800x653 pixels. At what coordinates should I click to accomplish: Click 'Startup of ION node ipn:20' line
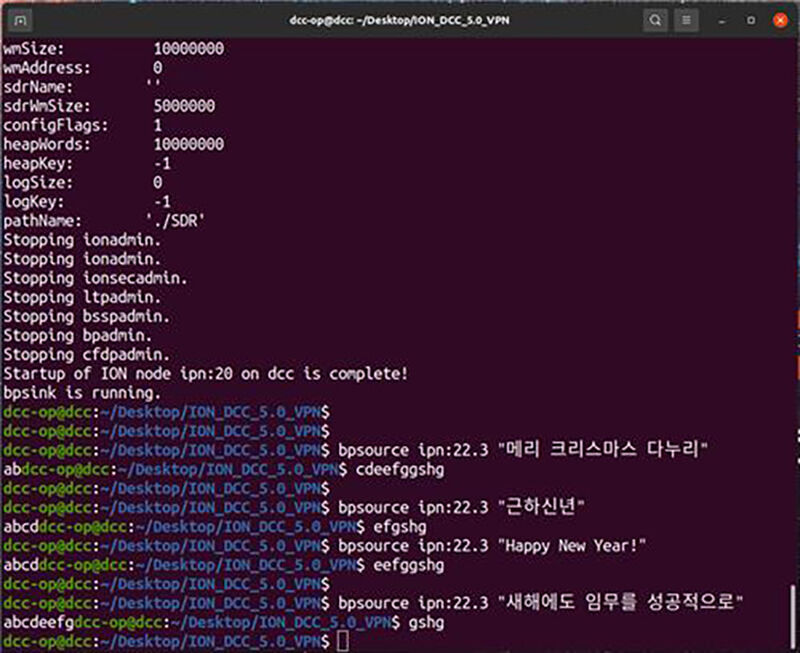coord(206,374)
